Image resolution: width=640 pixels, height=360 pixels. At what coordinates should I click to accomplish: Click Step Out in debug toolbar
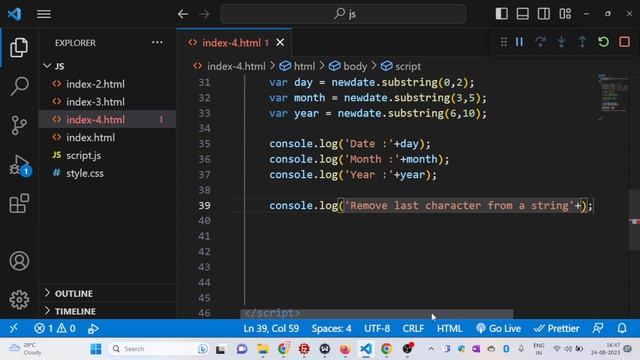click(582, 42)
